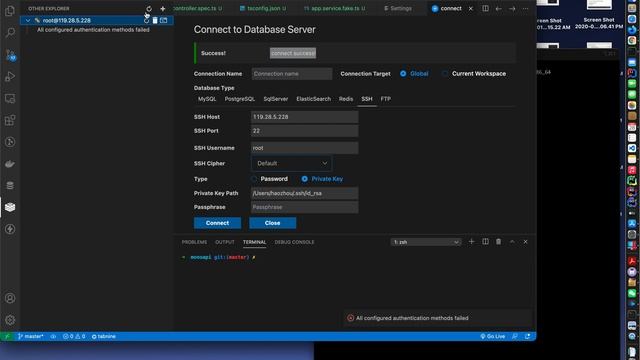Open editor More Actions ellipsis
640x360 pixels.
[525, 8]
